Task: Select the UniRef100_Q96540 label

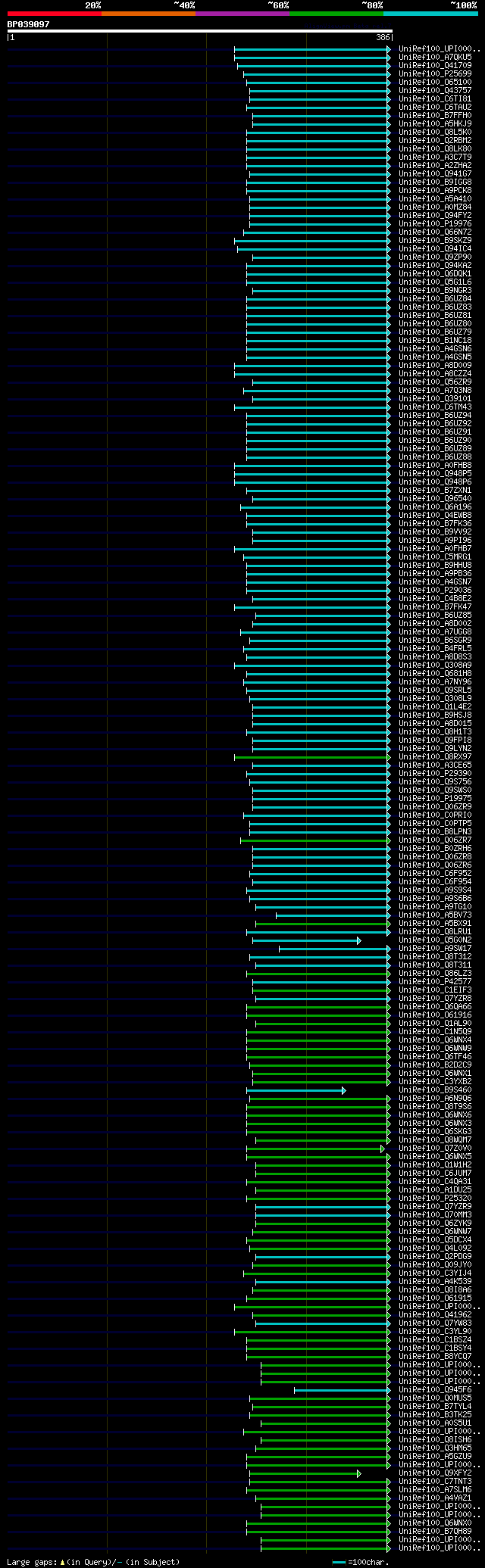Action: 435,498
